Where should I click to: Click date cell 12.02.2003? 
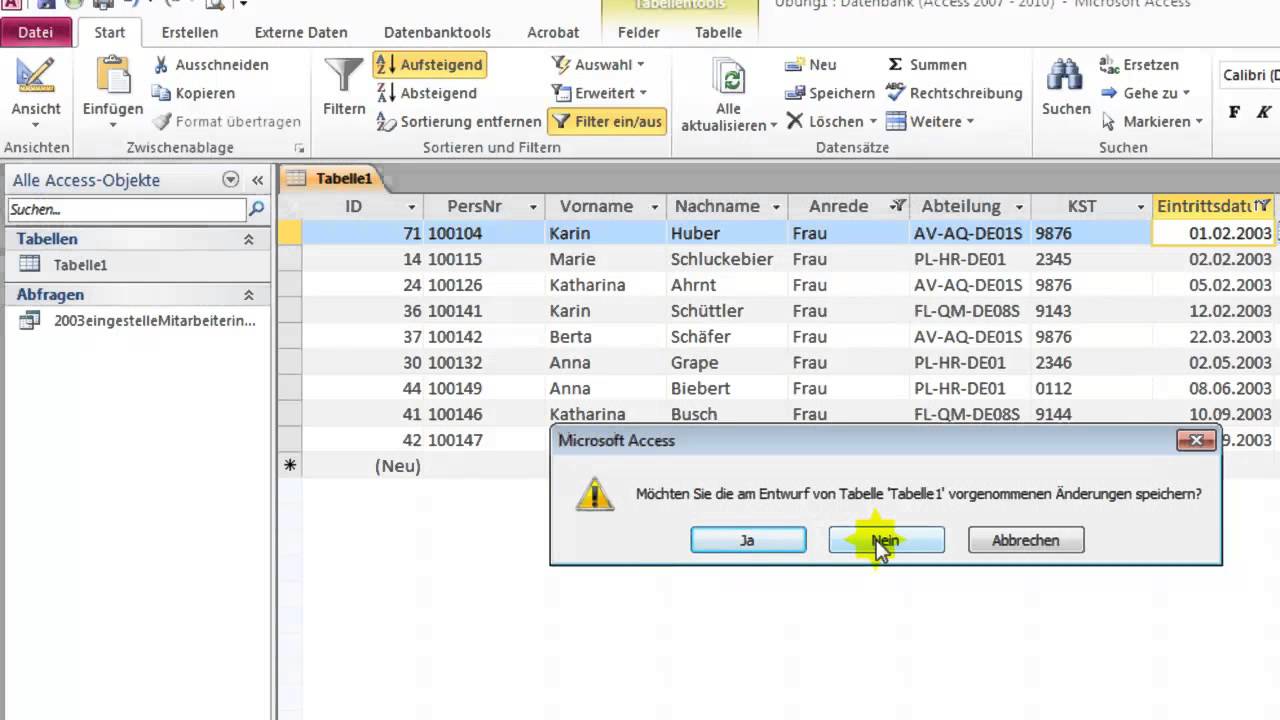1214,311
